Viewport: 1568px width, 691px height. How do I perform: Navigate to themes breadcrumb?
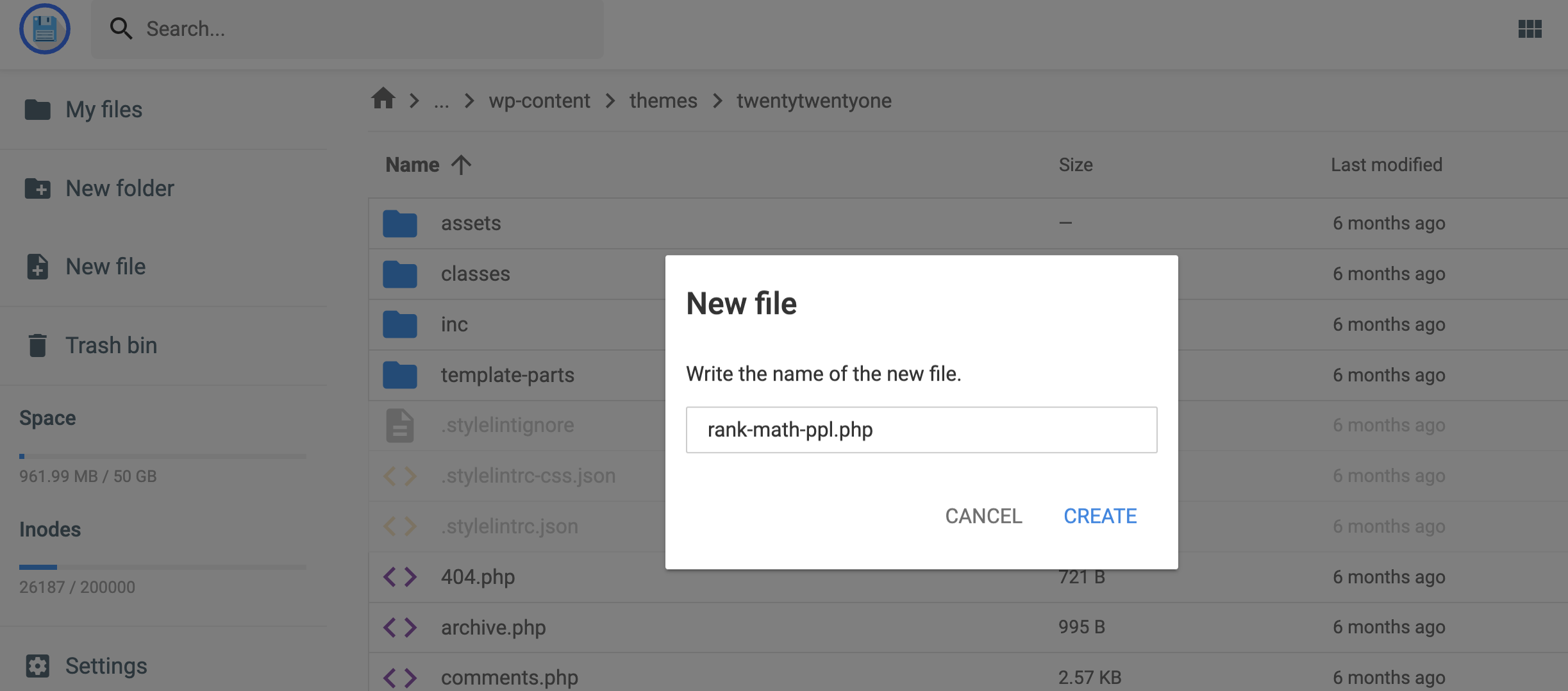tap(663, 101)
